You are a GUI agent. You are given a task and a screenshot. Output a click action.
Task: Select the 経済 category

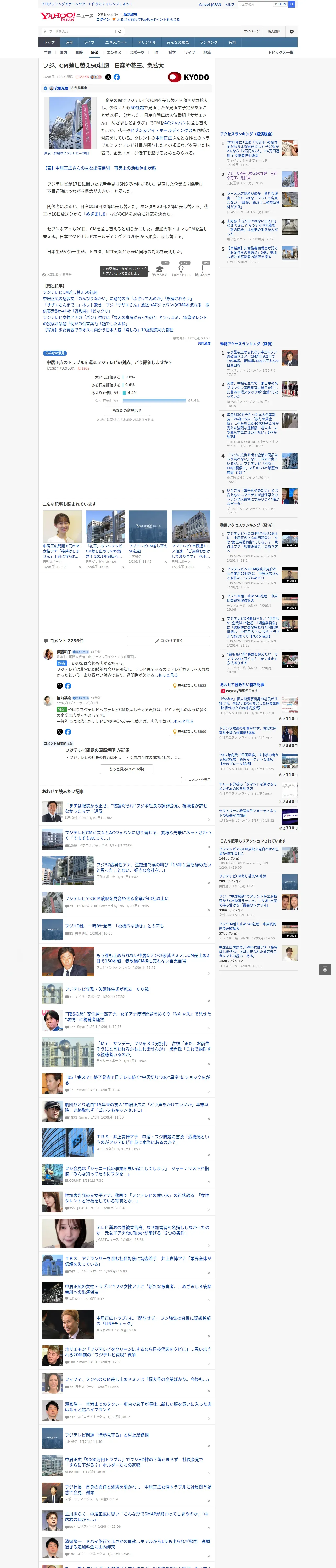[x=94, y=53]
